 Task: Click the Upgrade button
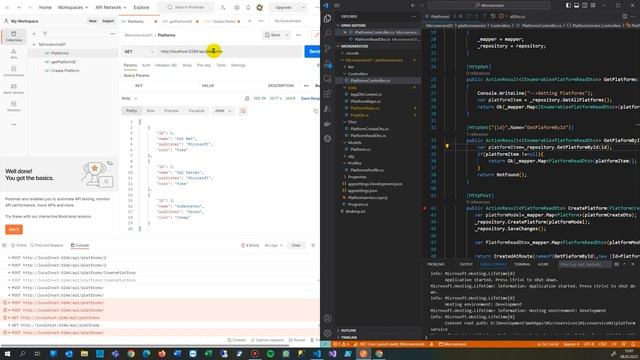283,7
